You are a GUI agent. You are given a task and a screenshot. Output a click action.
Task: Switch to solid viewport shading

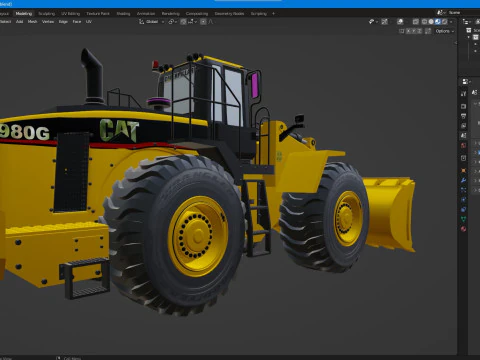point(431,22)
